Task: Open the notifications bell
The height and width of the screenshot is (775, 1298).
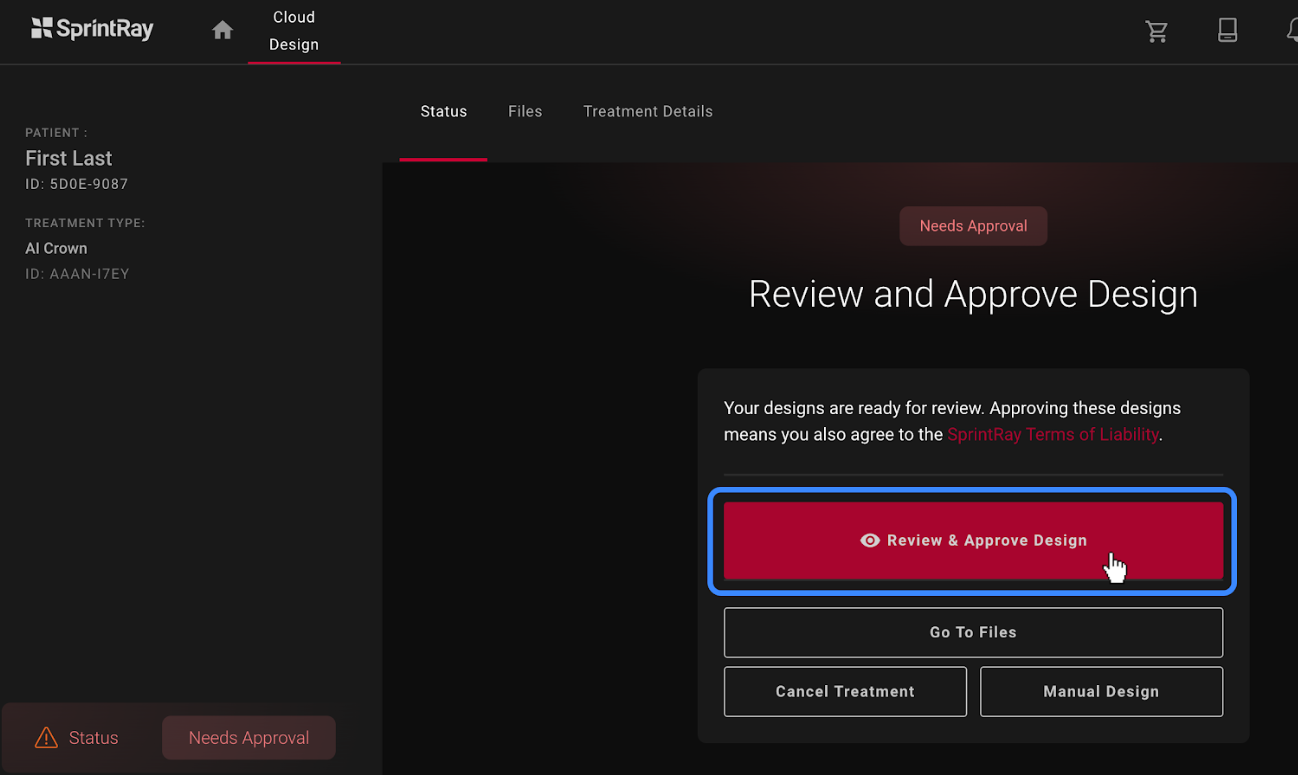Action: point(1292,31)
